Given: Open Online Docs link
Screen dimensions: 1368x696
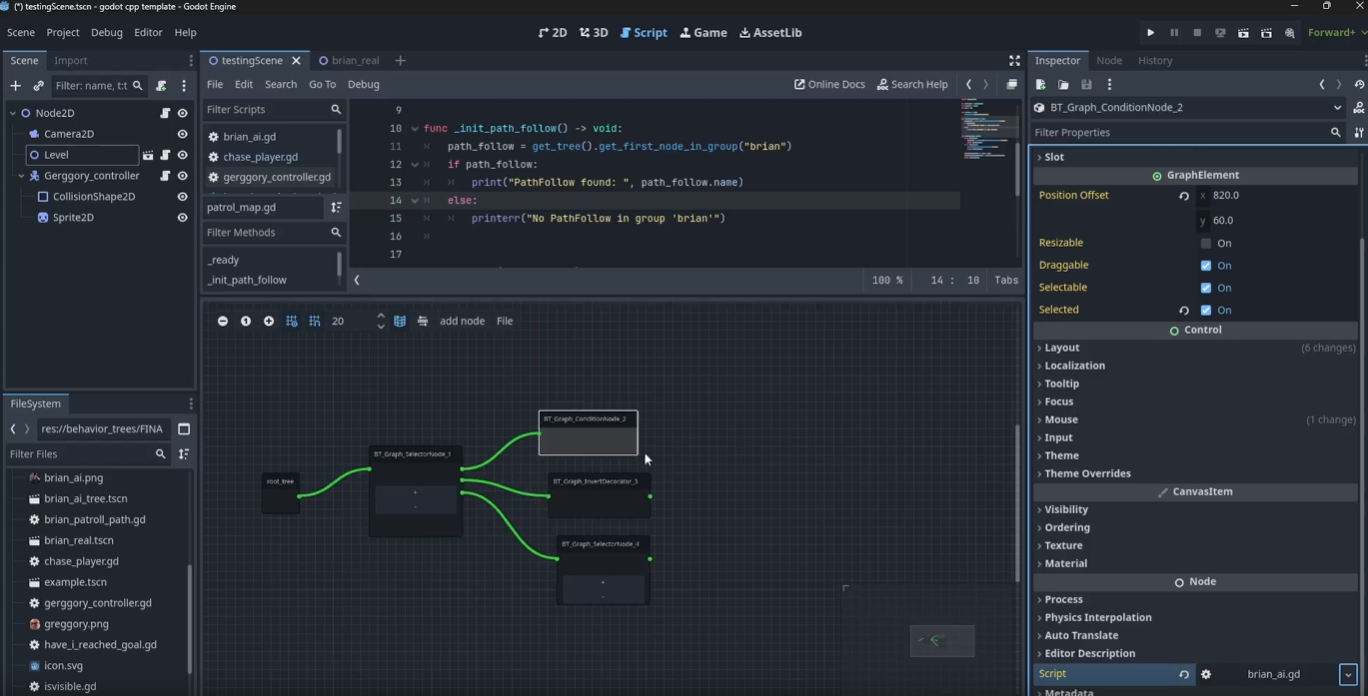Looking at the screenshot, I should click(829, 85).
